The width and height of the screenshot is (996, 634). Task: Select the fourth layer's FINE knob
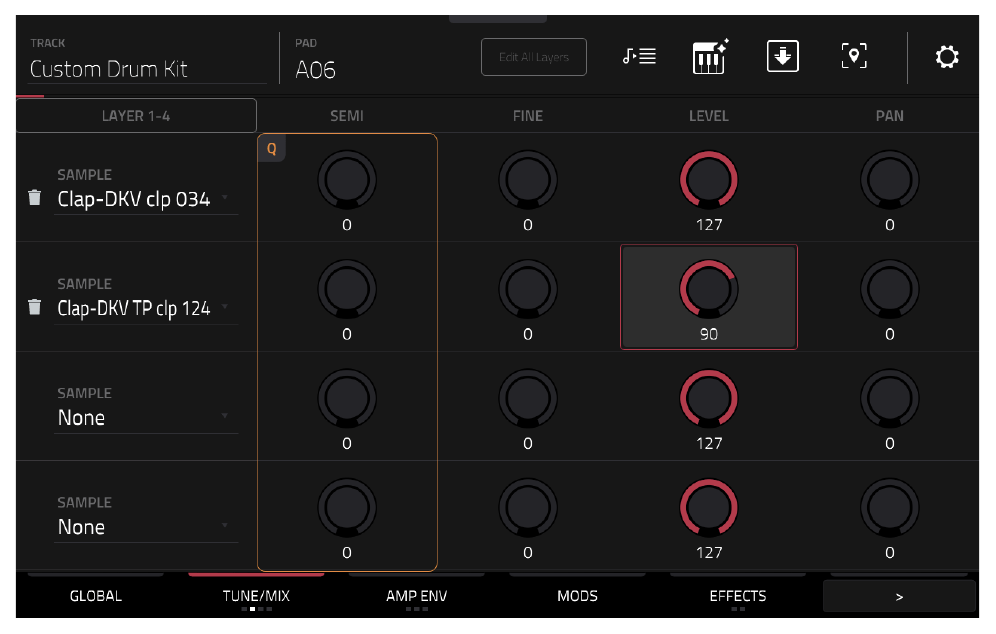click(528, 508)
